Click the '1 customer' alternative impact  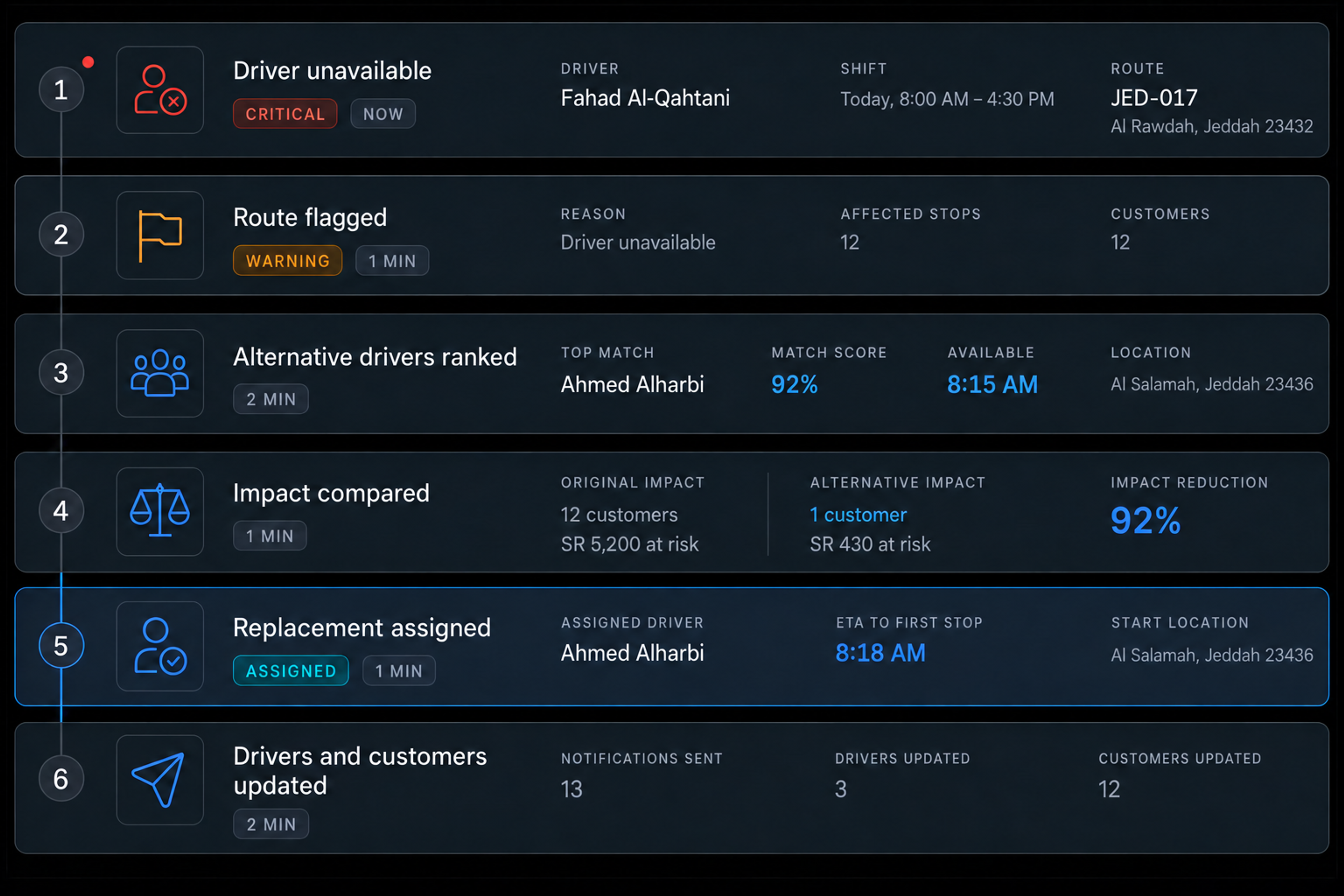pyautogui.click(x=858, y=515)
